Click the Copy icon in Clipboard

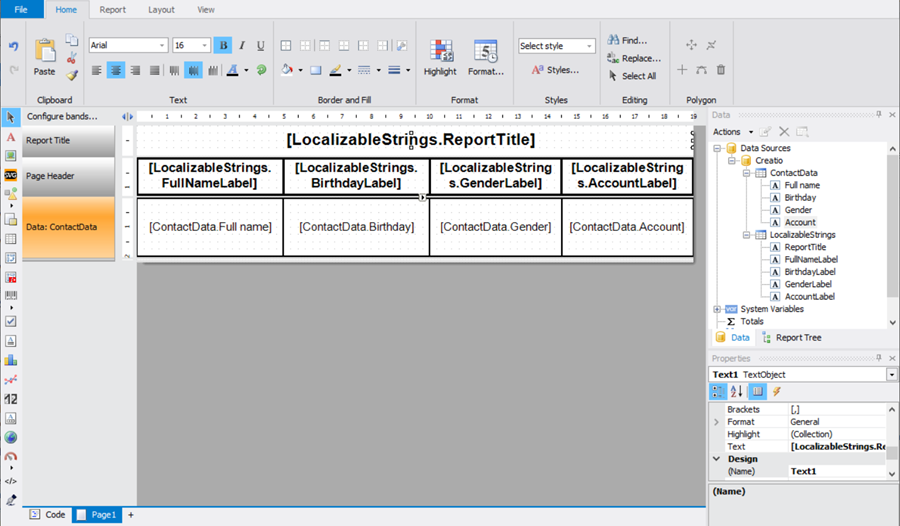click(x=72, y=40)
